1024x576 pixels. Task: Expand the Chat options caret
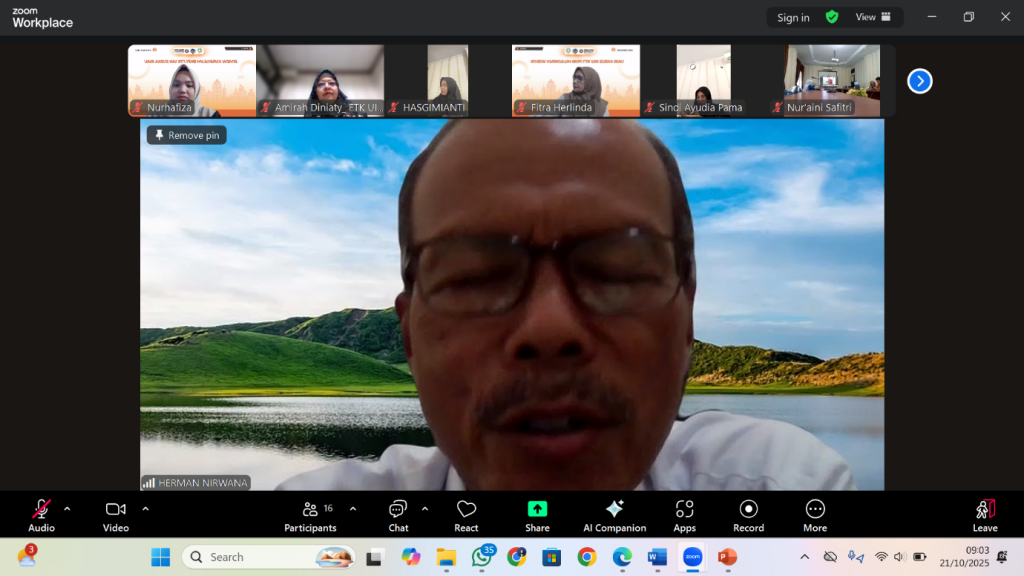click(x=425, y=508)
